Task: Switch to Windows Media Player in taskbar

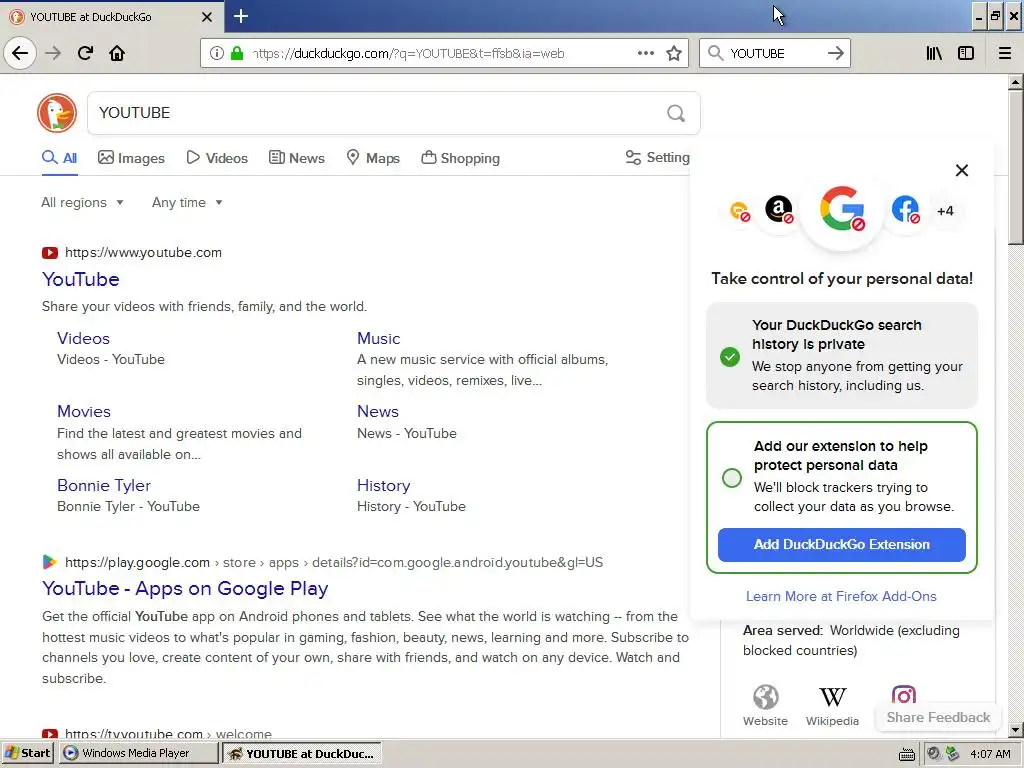Action: tap(138, 753)
